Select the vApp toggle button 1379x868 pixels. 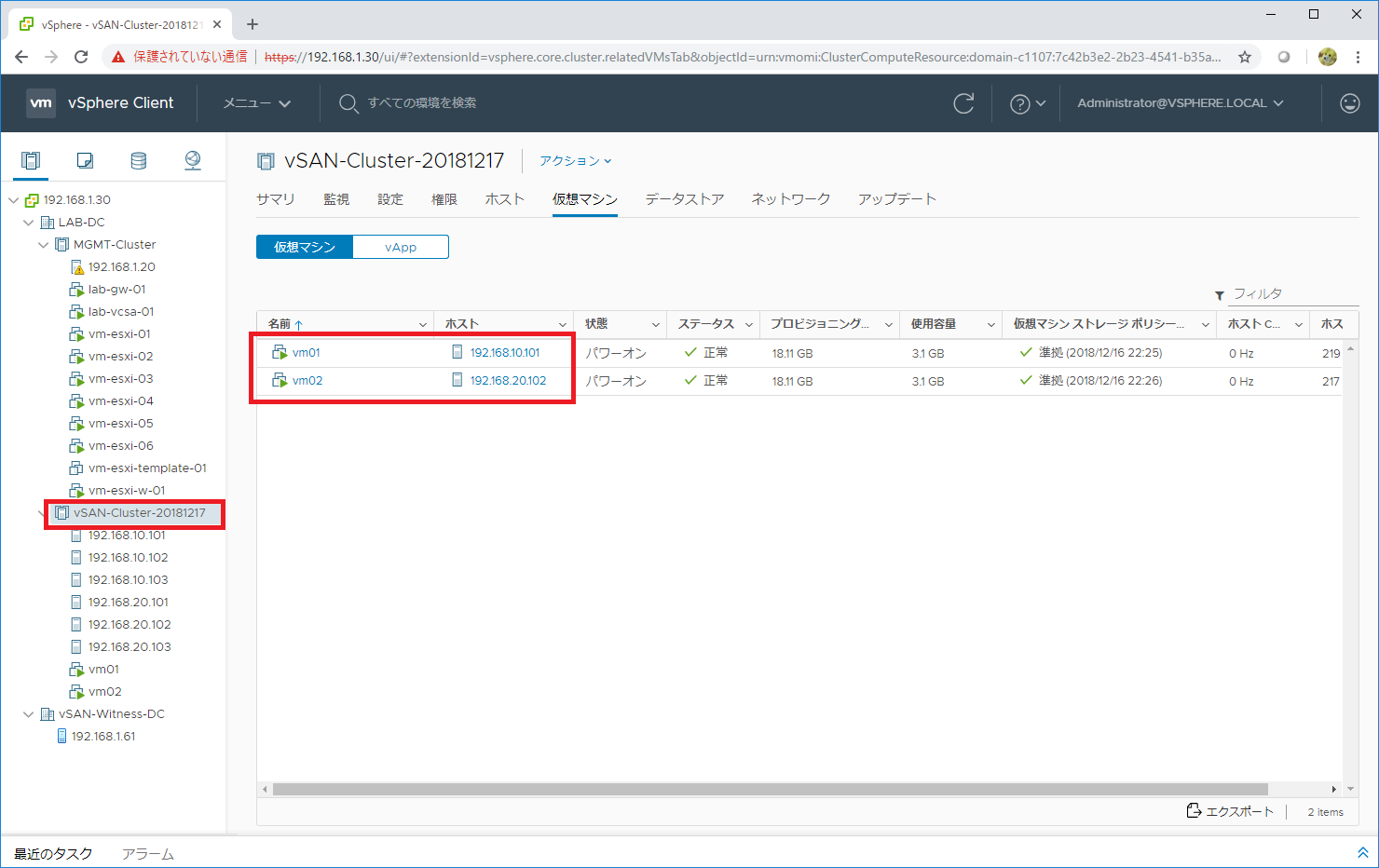401,247
